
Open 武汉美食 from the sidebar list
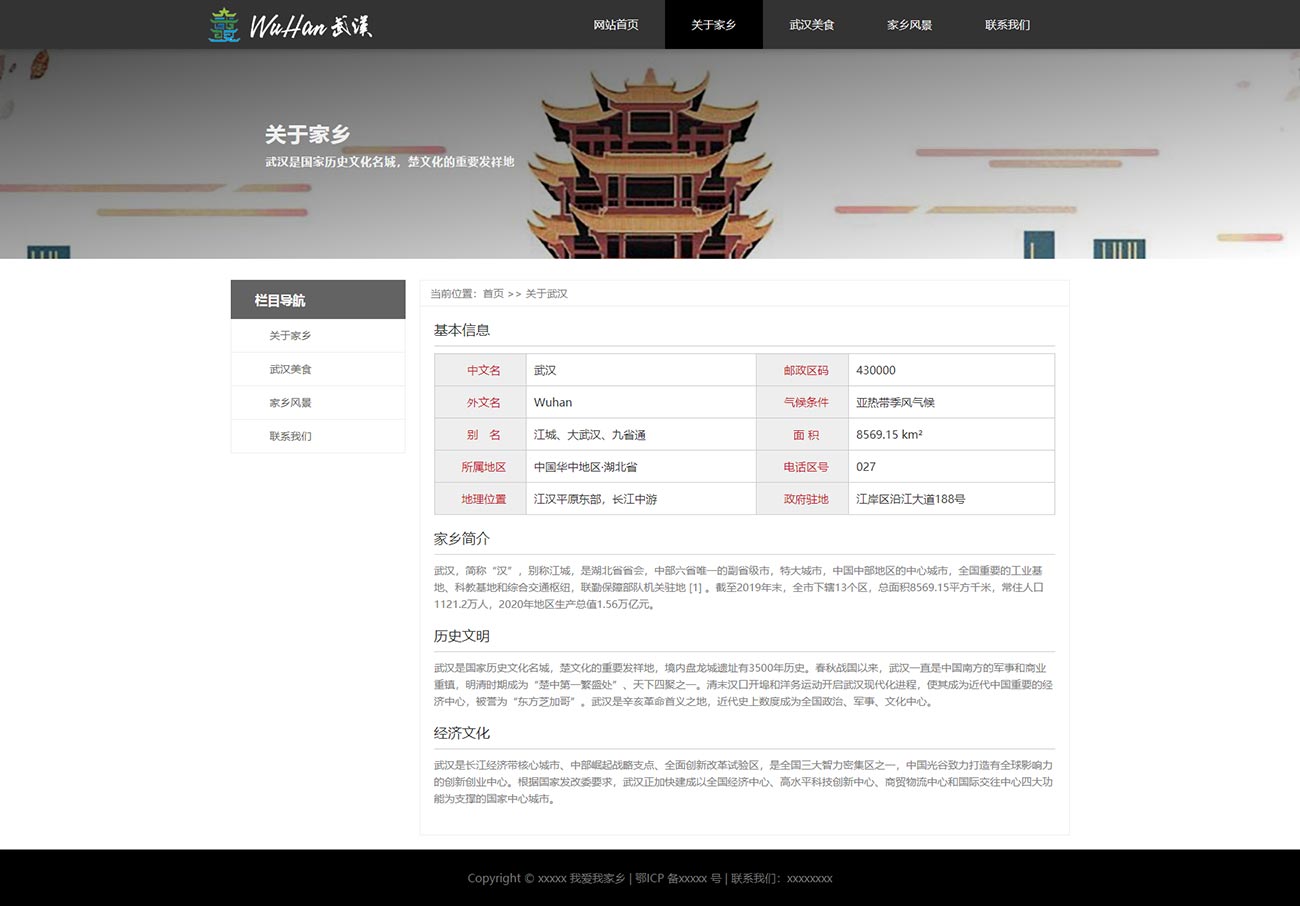(290, 370)
